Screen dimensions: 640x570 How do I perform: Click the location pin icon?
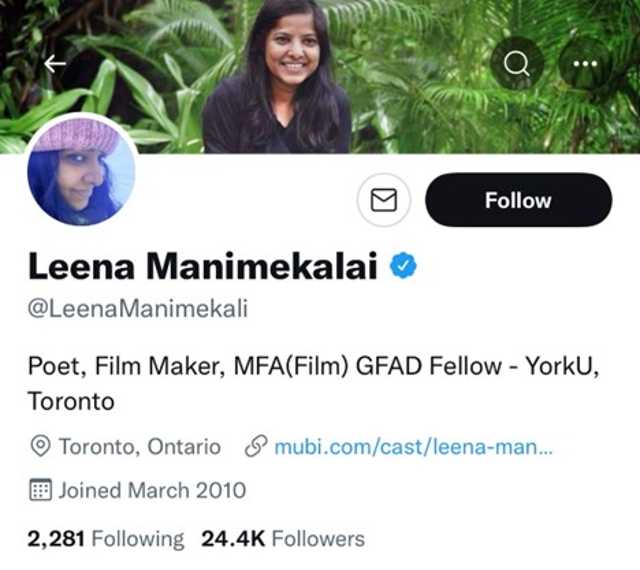pos(41,447)
